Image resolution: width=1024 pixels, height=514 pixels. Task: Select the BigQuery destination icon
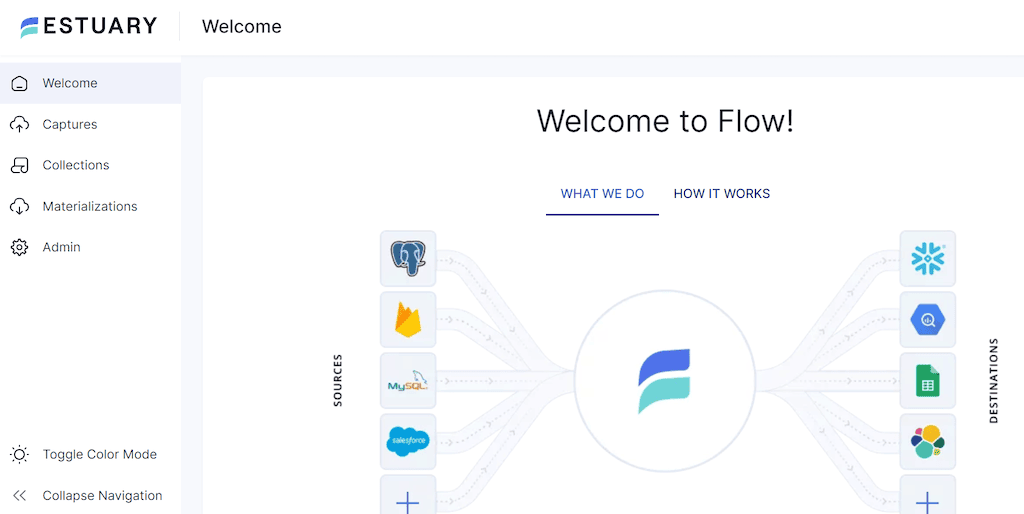point(927,319)
